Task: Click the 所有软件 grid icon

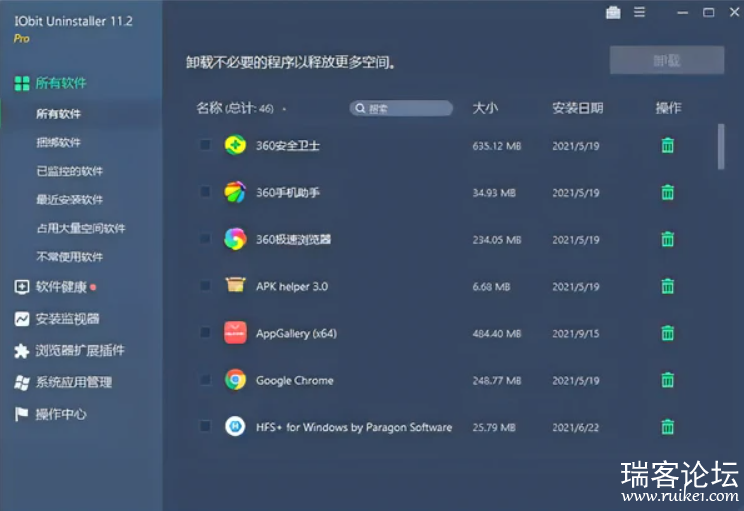Action: [x=22, y=84]
